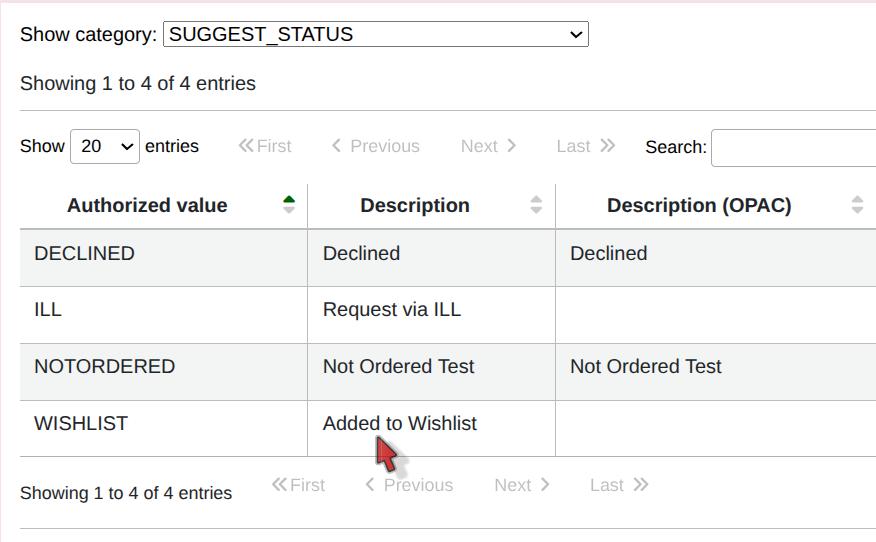Screen dimensions: 876x542
Task: Click the bottom First pagination button
Action: click(x=298, y=485)
